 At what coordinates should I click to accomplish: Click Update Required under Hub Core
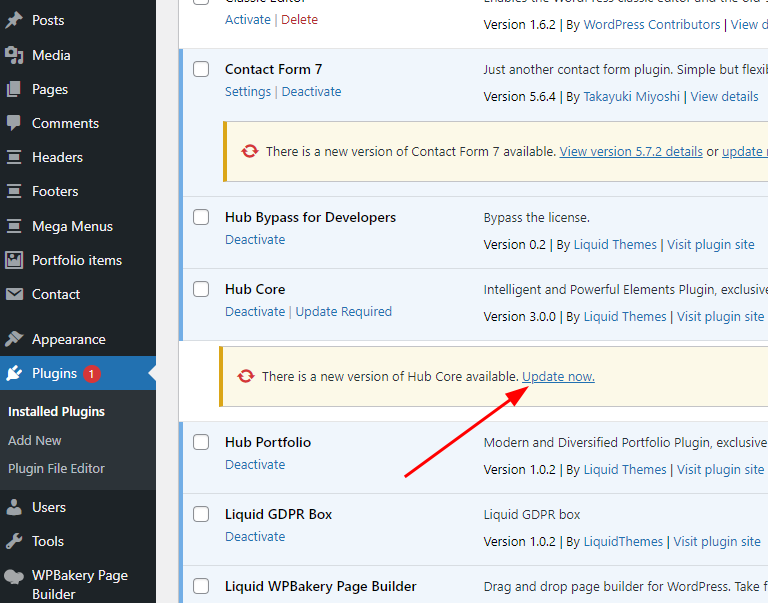tap(343, 312)
